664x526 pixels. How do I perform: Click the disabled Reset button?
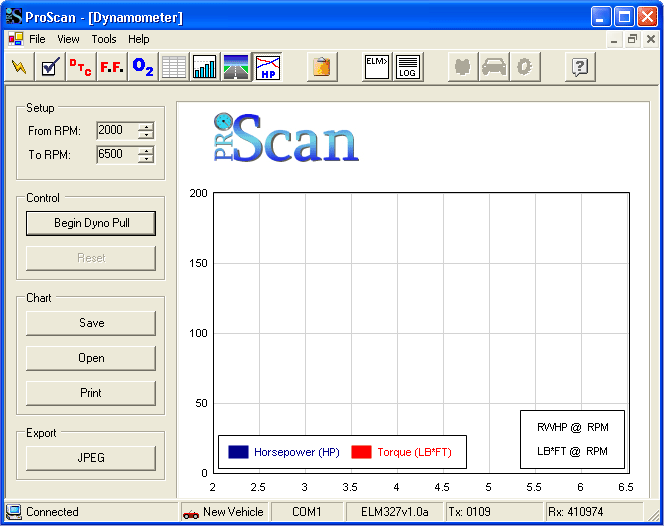click(91, 258)
